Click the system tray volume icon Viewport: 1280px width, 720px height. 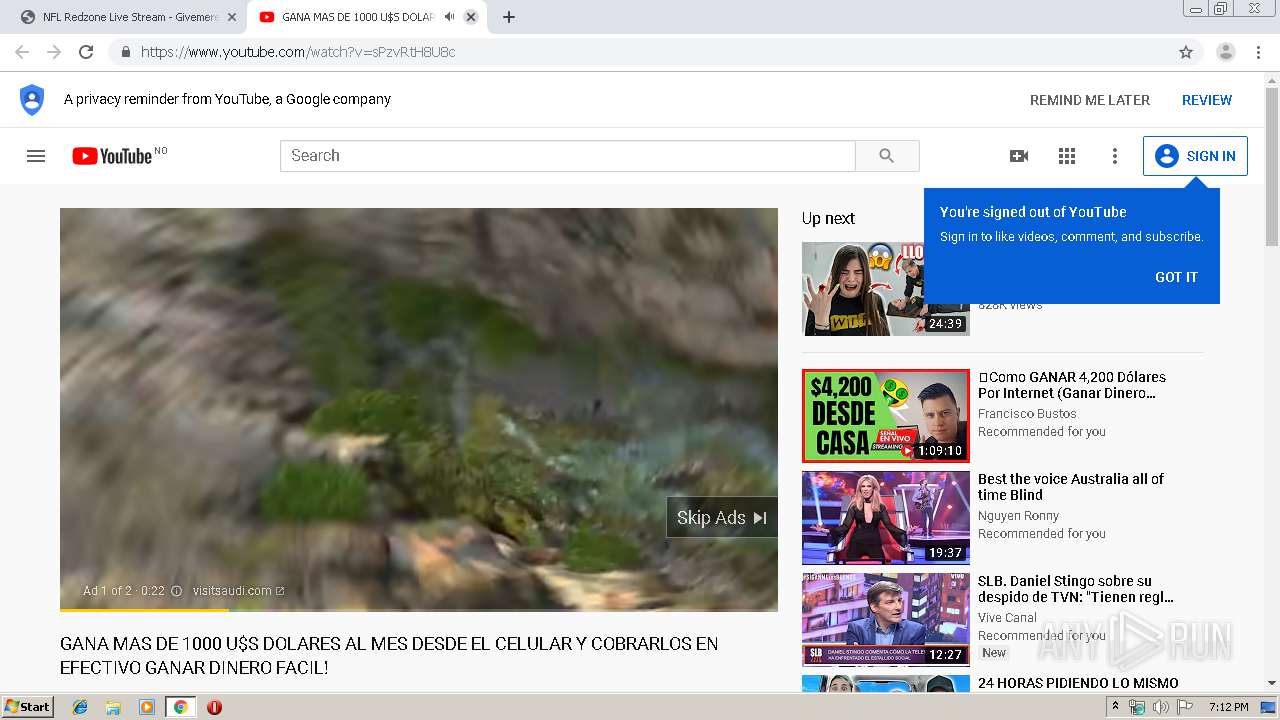pos(1160,707)
